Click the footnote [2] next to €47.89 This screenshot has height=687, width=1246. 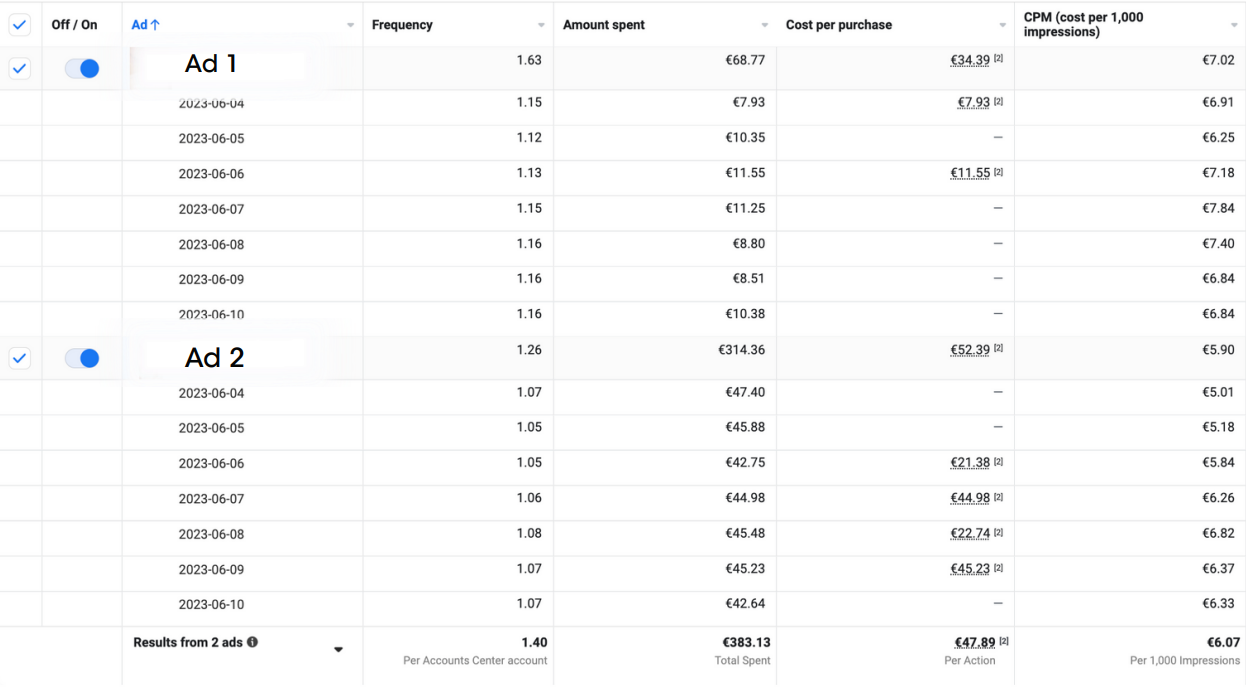[x=1004, y=641]
